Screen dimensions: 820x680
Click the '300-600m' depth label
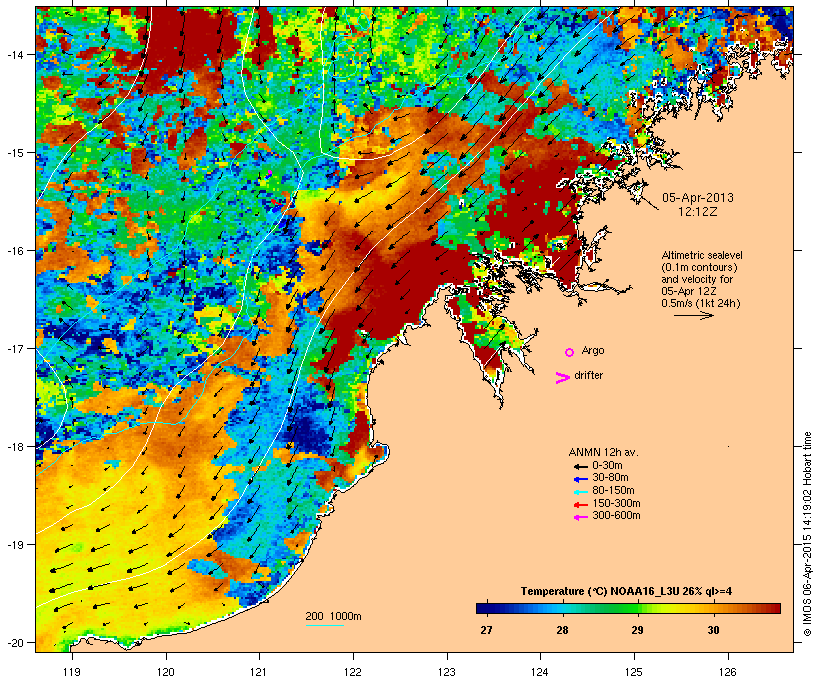tap(616, 516)
